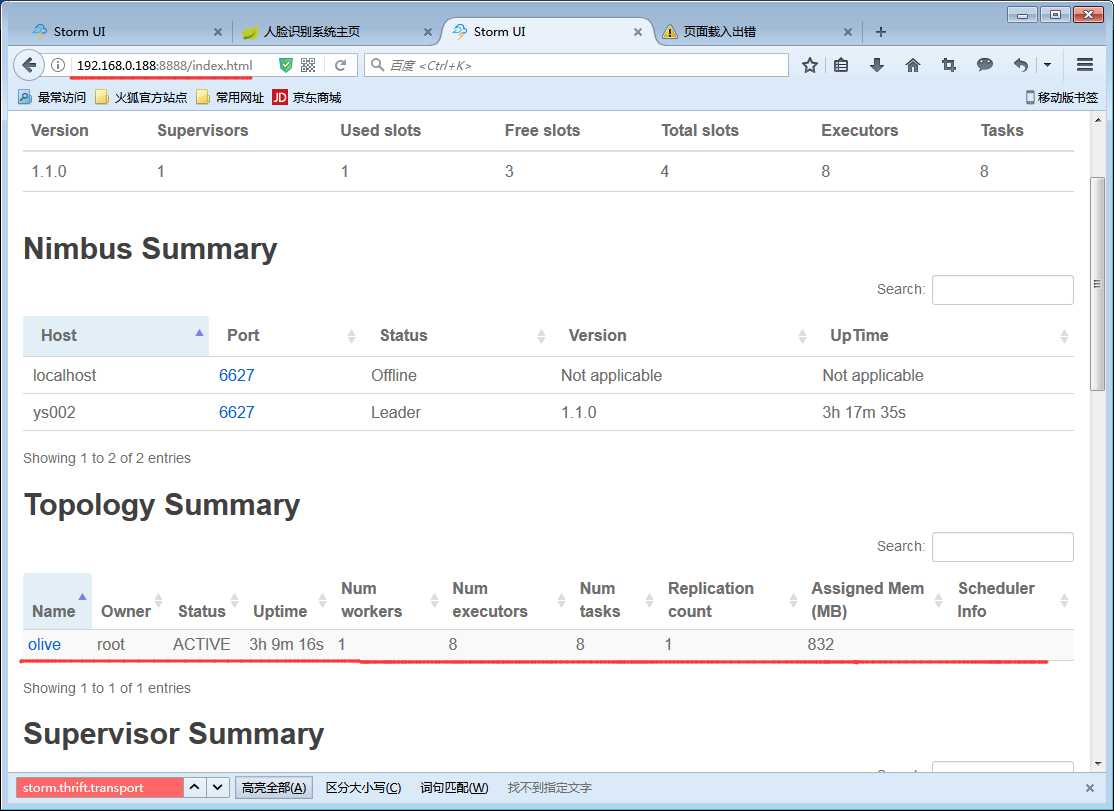Image resolution: width=1114 pixels, height=811 pixels.
Task: Open a new tab with plus button
Action: (x=881, y=32)
